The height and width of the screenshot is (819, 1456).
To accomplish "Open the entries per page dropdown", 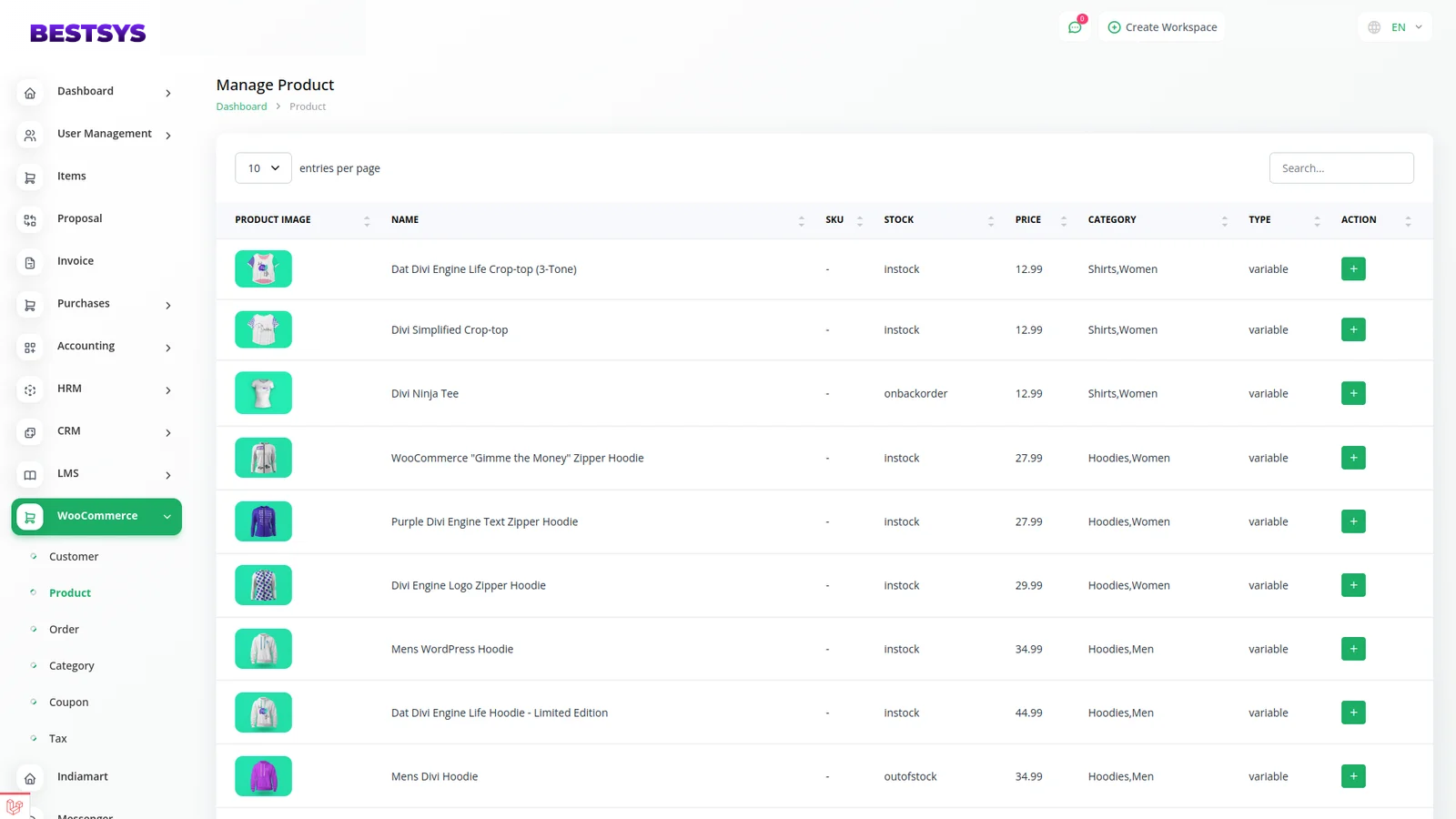I will coord(263,168).
